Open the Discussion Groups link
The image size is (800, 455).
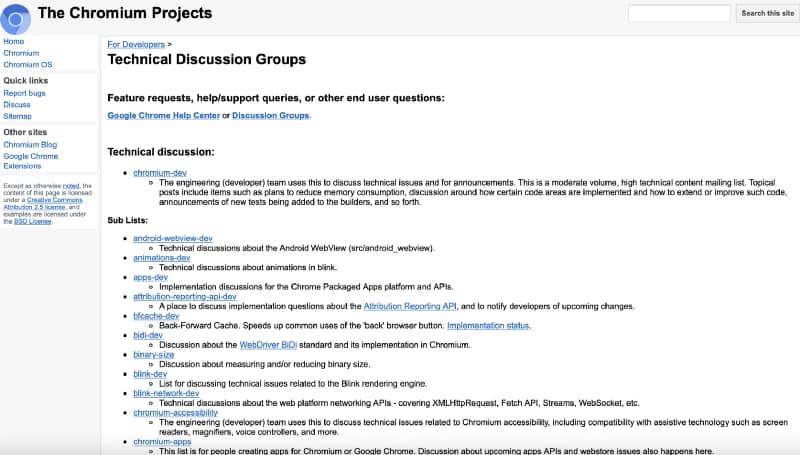pos(271,115)
